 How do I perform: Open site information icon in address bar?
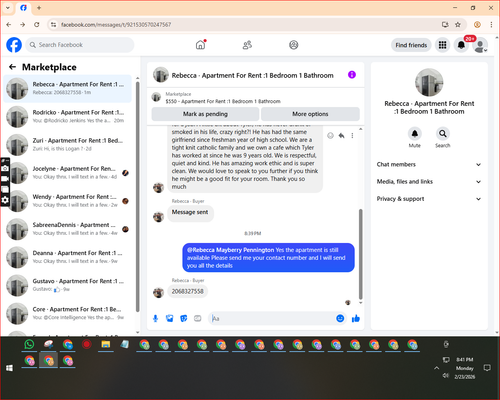pyautogui.click(x=53, y=24)
